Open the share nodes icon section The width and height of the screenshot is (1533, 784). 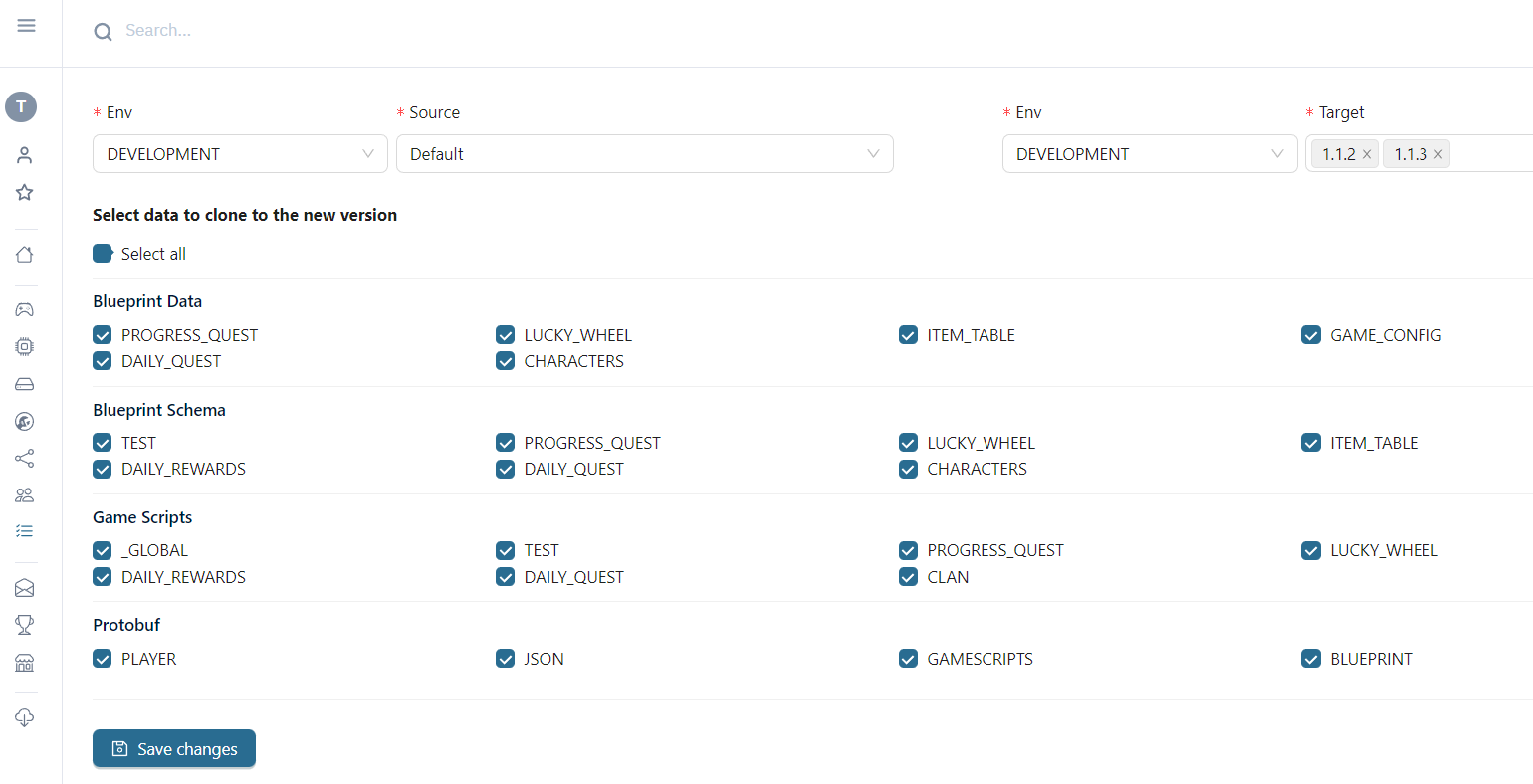point(25,459)
